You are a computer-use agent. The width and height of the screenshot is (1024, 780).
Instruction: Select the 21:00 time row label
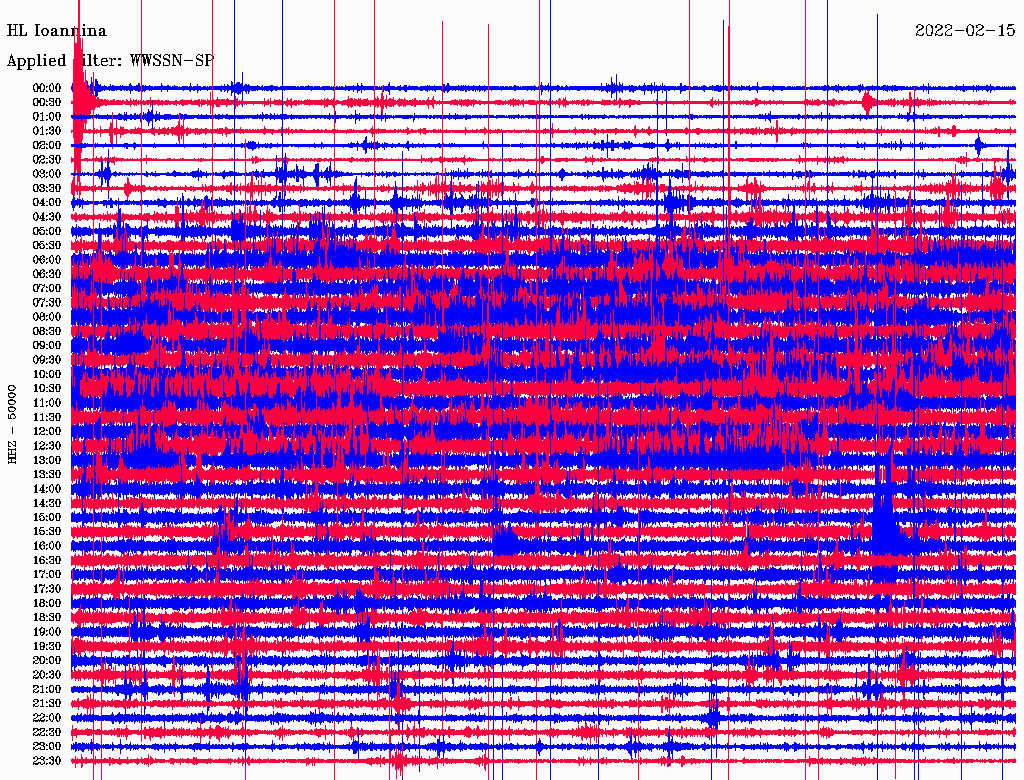pyautogui.click(x=47, y=689)
